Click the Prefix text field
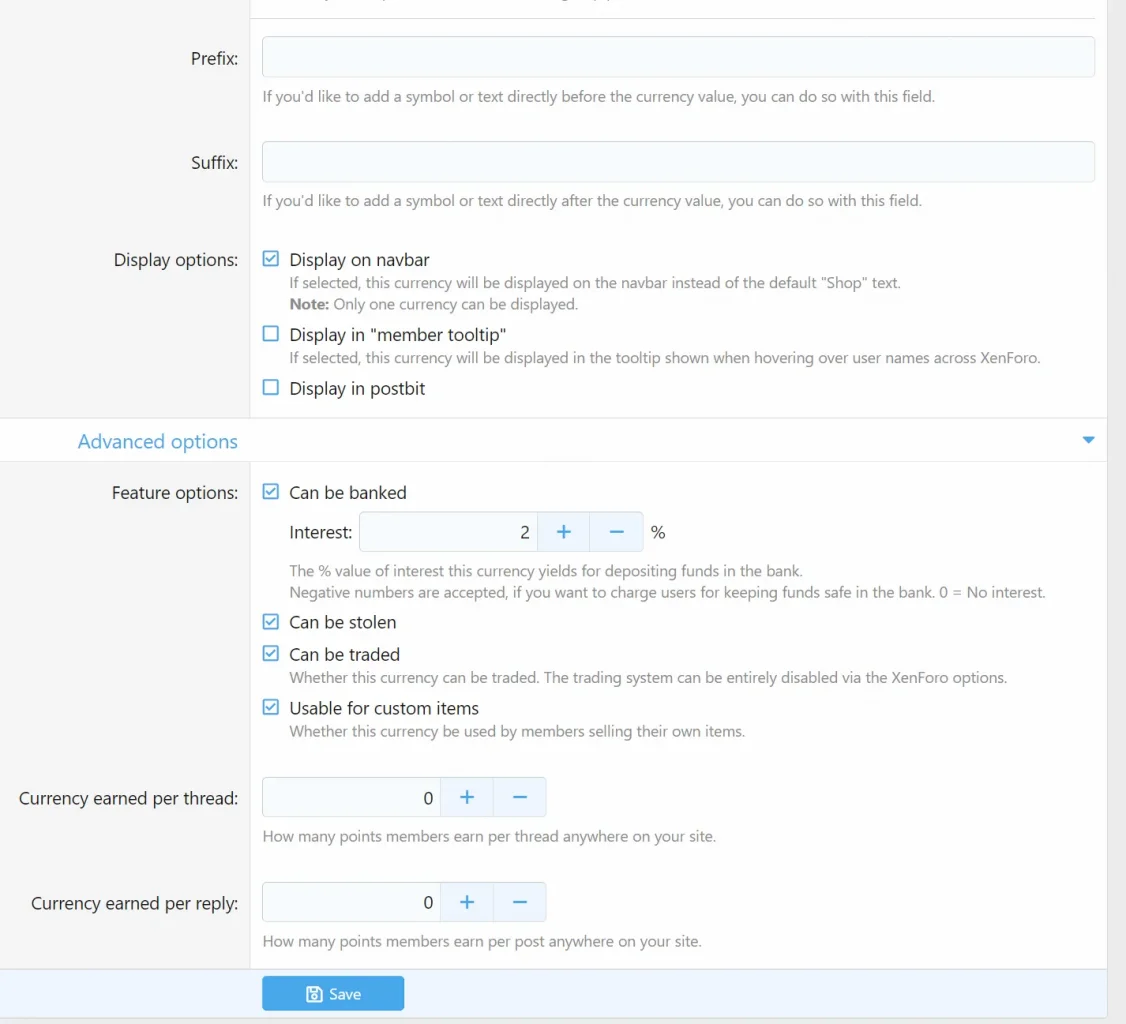The image size is (1126, 1024). 678,57
